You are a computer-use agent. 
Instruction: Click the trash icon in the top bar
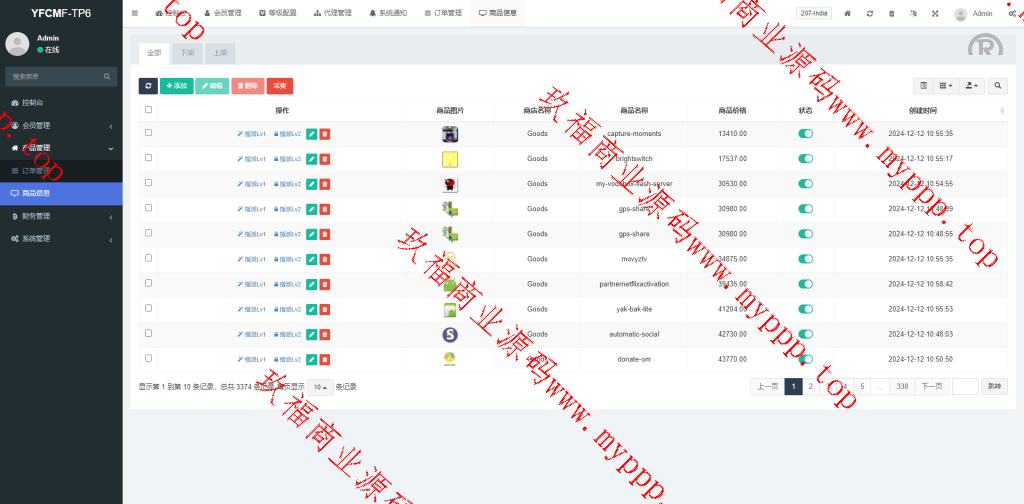click(891, 13)
